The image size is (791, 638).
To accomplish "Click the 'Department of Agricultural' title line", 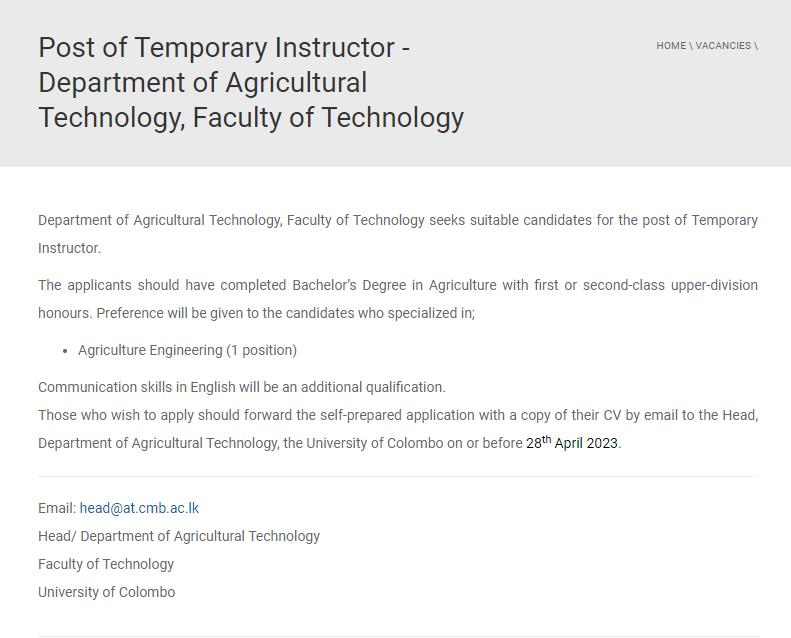I will [x=202, y=83].
